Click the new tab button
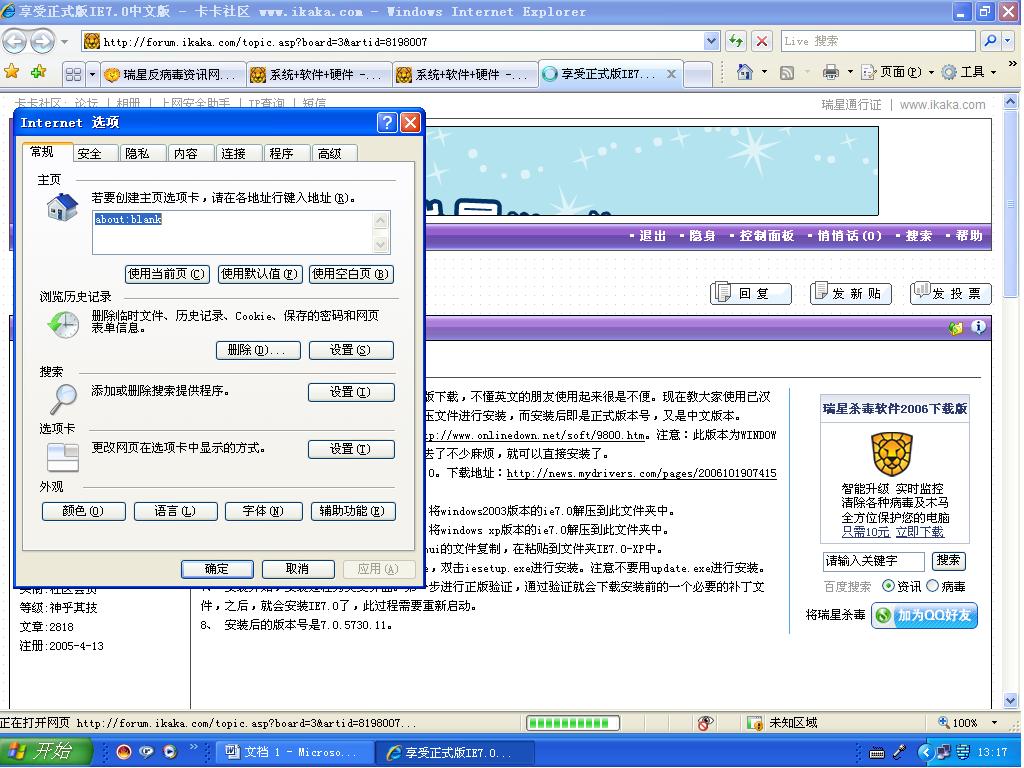The image size is (1024, 768). coord(697,74)
